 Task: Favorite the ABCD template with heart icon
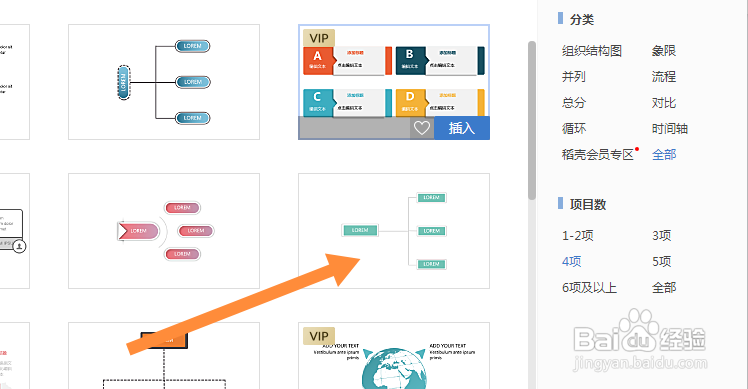point(422,128)
